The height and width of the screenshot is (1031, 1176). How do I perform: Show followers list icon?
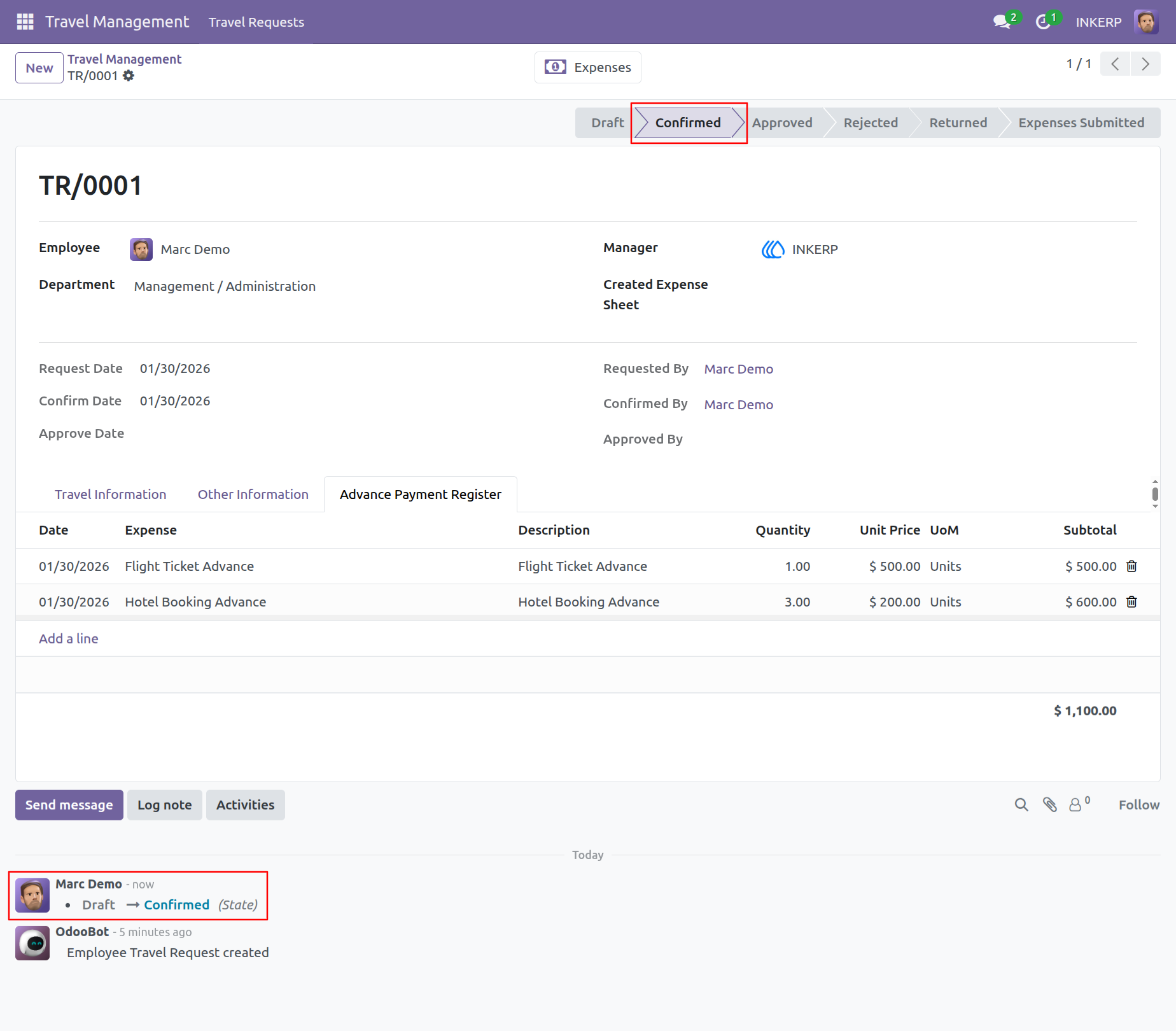(1079, 804)
